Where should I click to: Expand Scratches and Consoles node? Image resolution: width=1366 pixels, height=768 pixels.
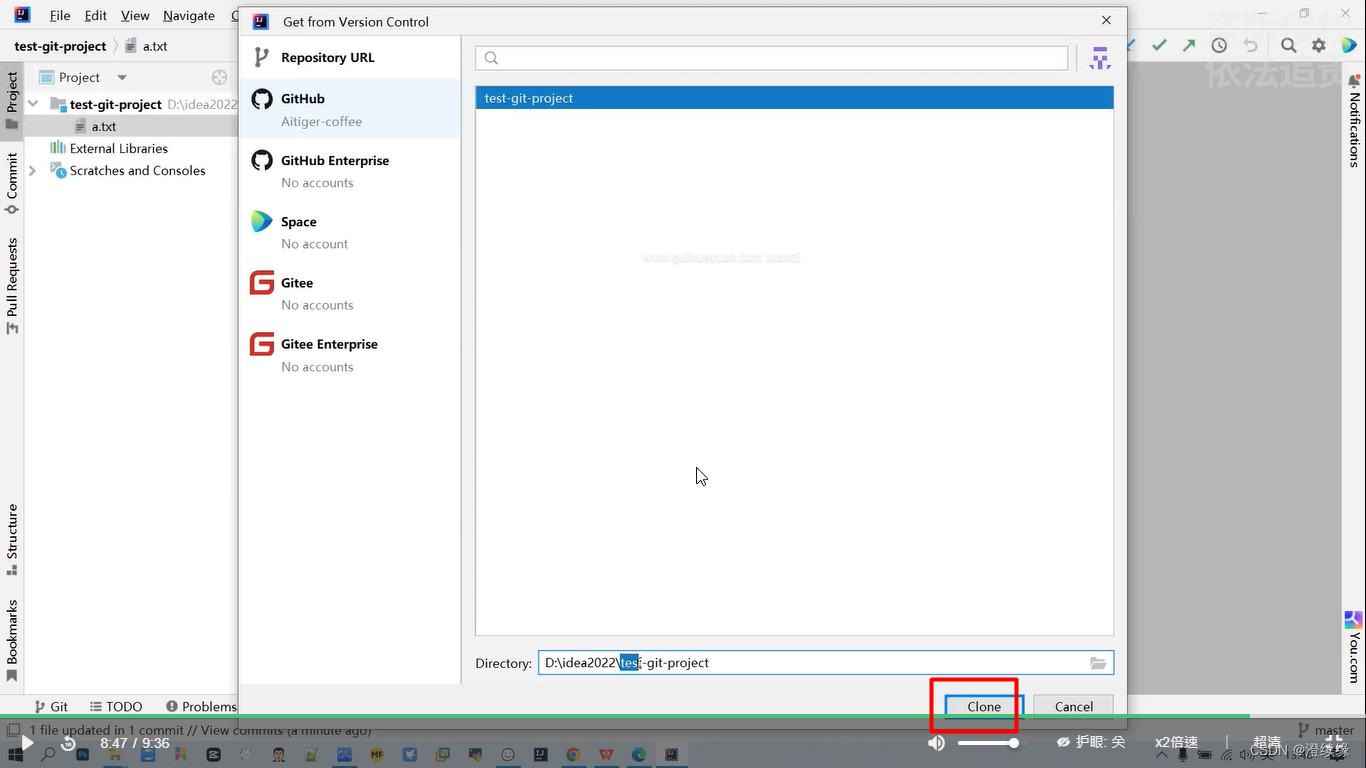click(33, 171)
